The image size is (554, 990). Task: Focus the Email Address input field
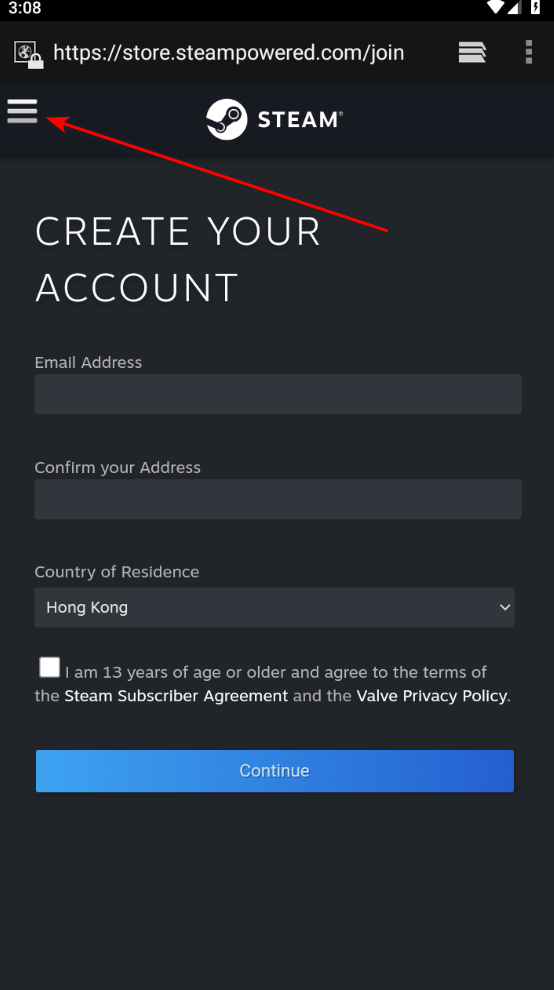pyautogui.click(x=278, y=394)
